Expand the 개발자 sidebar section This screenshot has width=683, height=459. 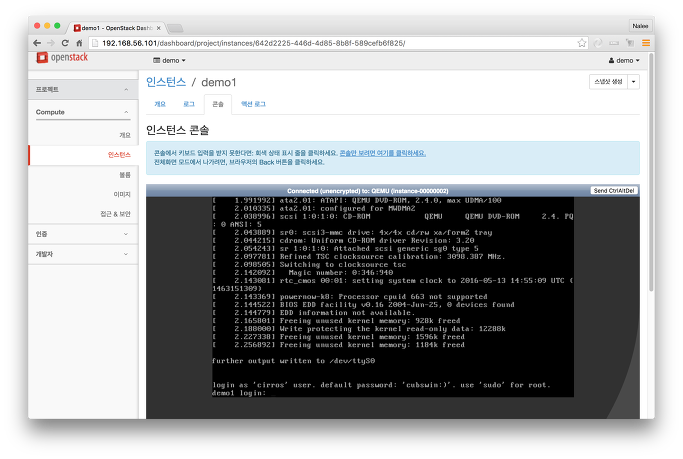[83, 254]
